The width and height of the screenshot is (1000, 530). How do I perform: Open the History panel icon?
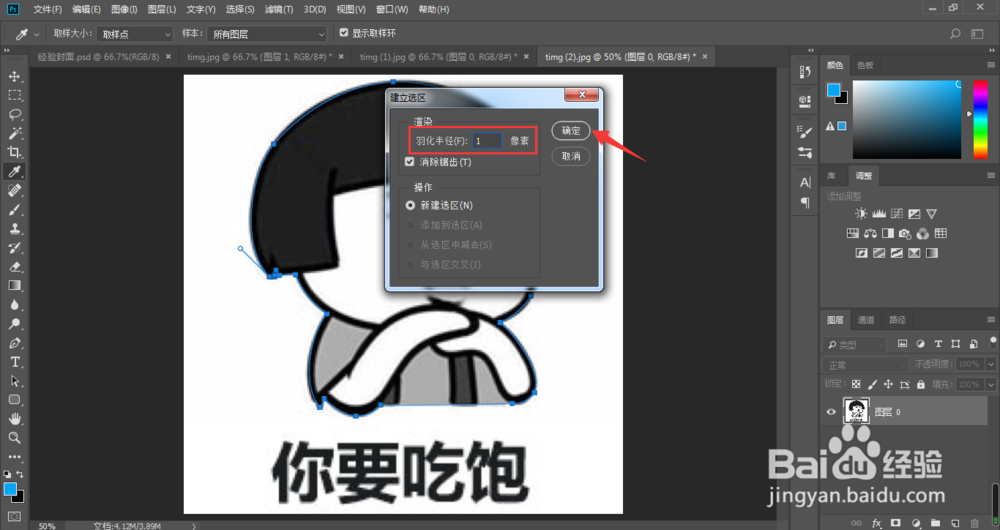[804, 72]
